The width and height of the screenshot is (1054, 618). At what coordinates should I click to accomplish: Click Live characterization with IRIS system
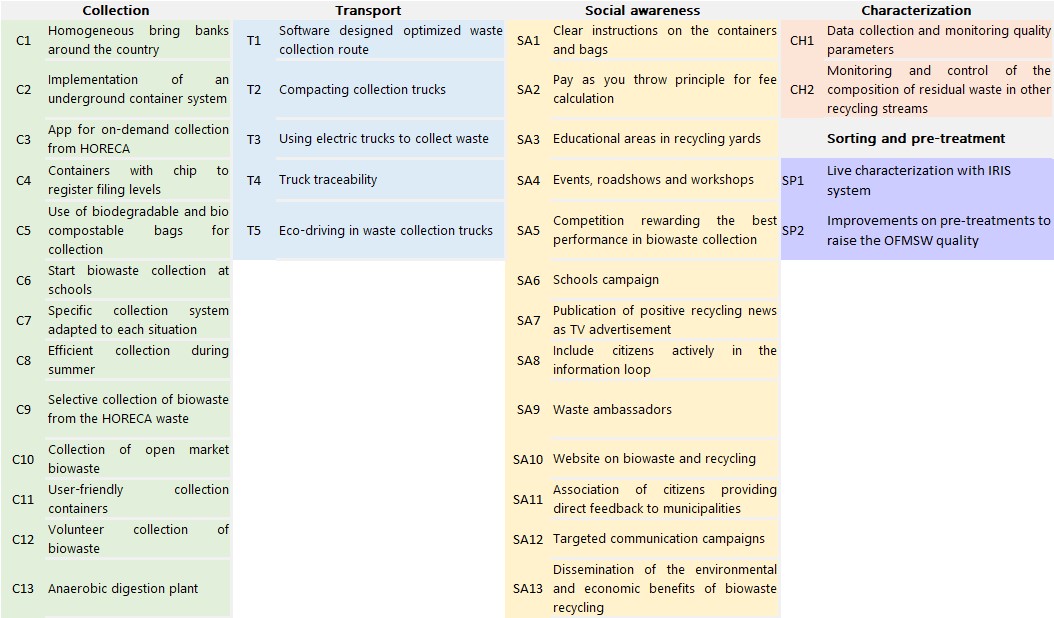tap(918, 181)
